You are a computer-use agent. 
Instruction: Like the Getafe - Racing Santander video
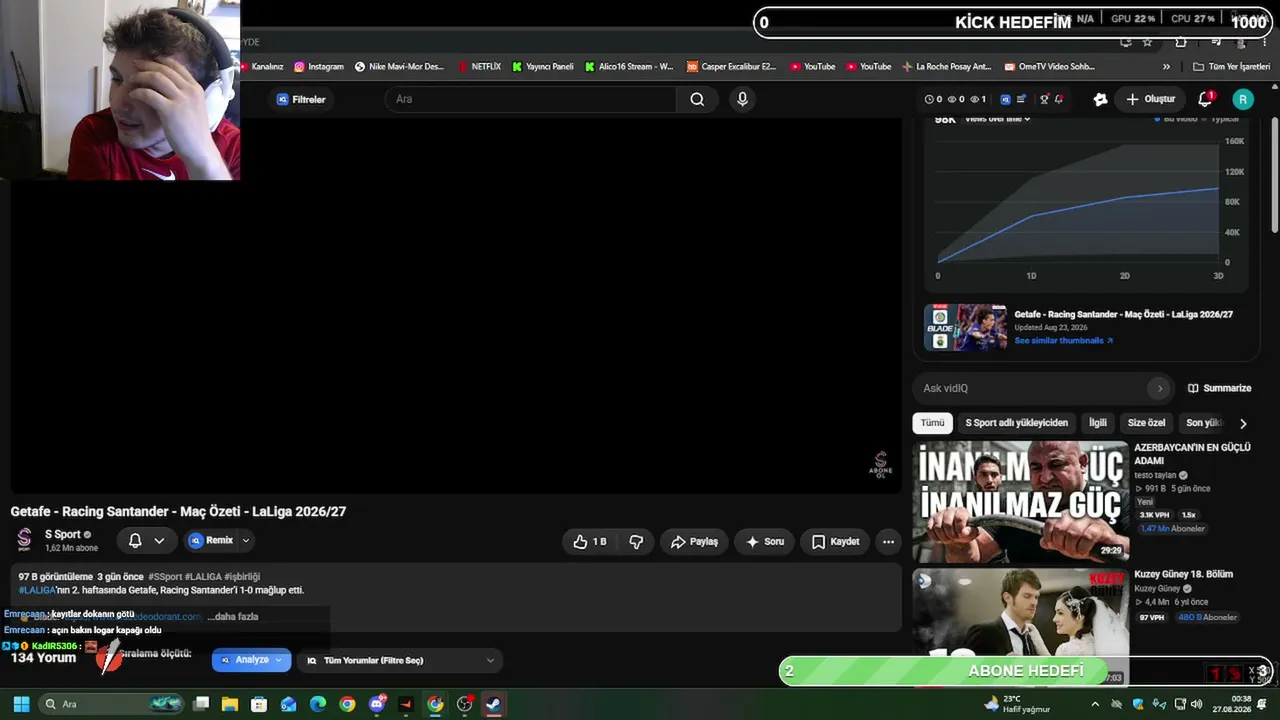pyautogui.click(x=589, y=541)
